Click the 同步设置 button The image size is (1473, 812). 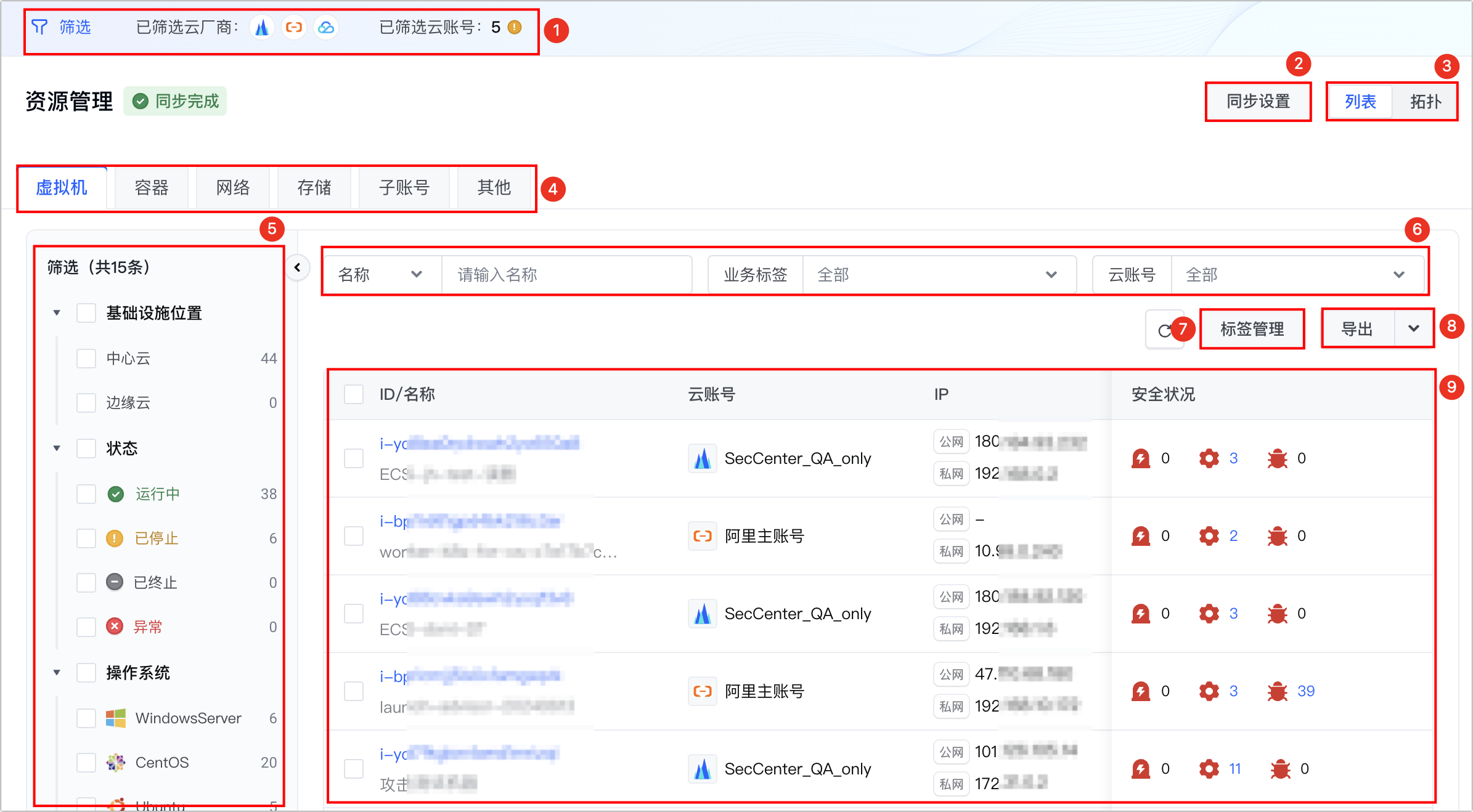(1258, 102)
